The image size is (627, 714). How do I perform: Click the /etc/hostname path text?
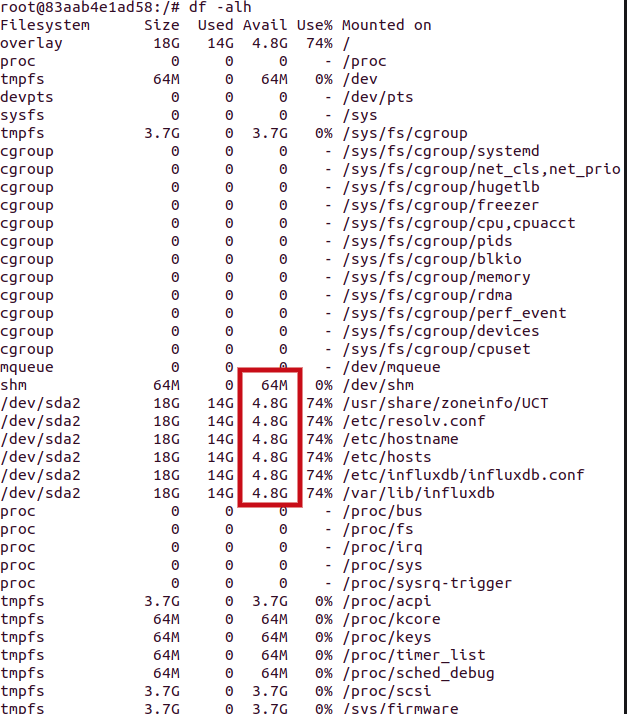click(x=400, y=439)
